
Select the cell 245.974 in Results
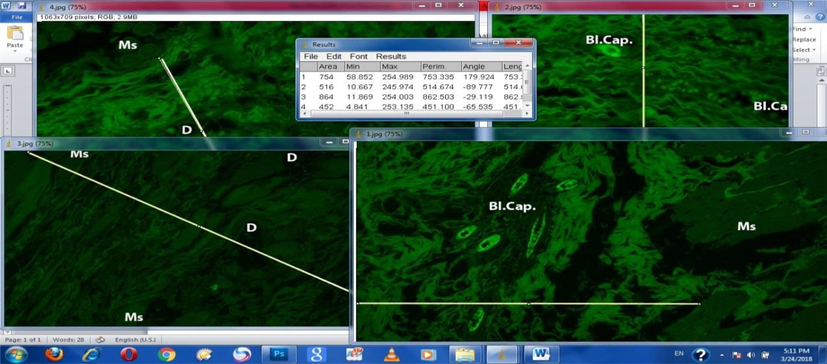pos(399,87)
